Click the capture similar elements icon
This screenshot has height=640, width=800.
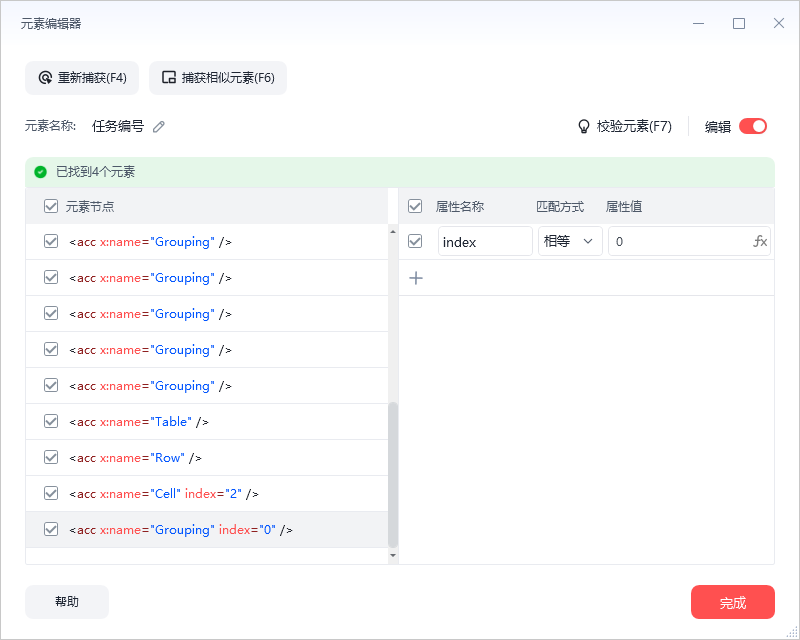coord(169,78)
